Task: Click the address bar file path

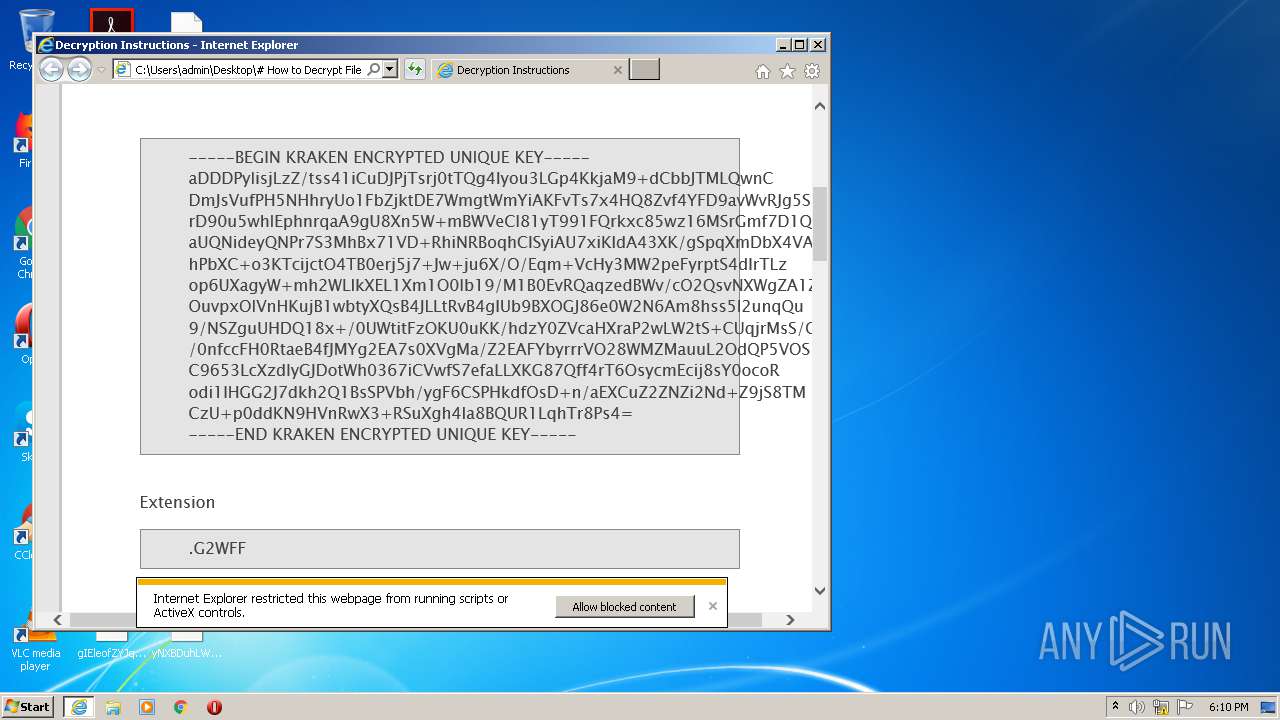Action: pos(248,70)
